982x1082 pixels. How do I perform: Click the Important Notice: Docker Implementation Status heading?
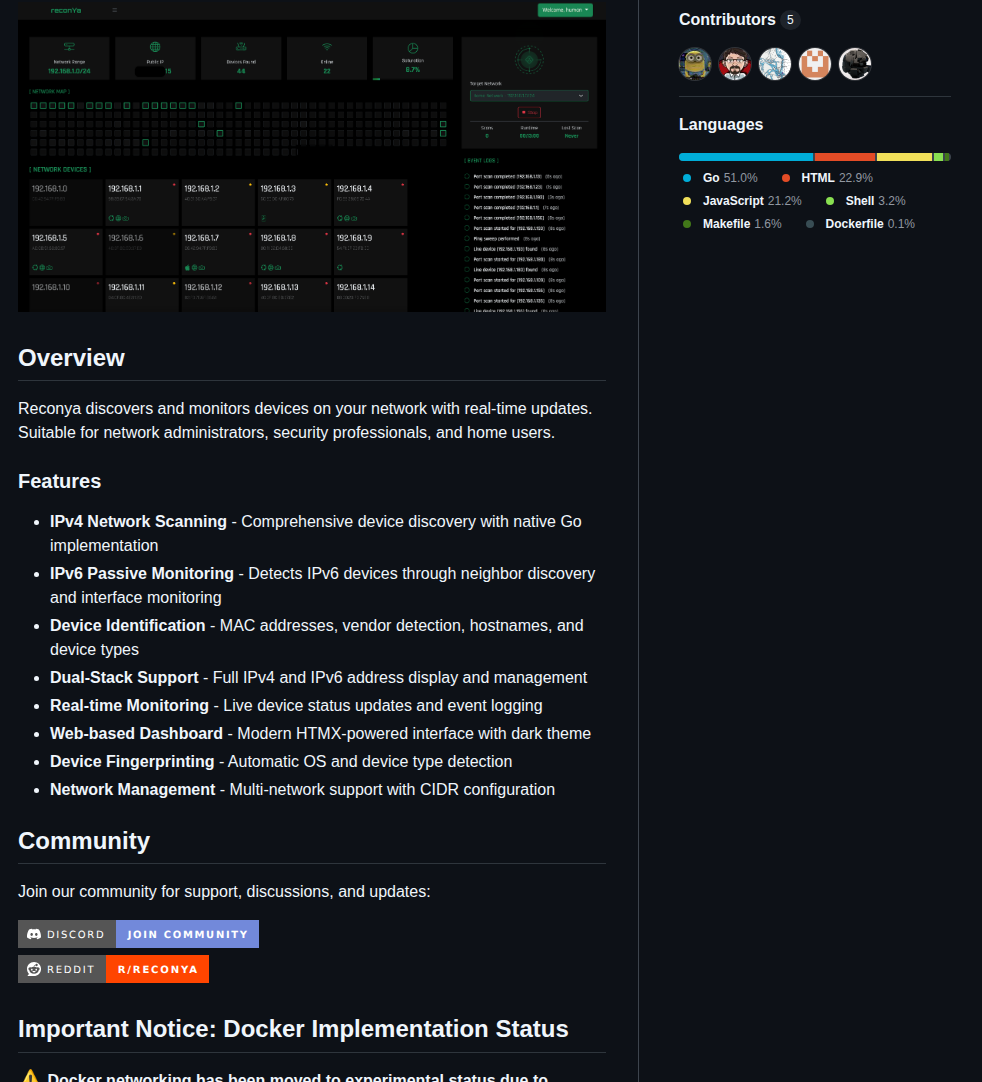[293, 1029]
